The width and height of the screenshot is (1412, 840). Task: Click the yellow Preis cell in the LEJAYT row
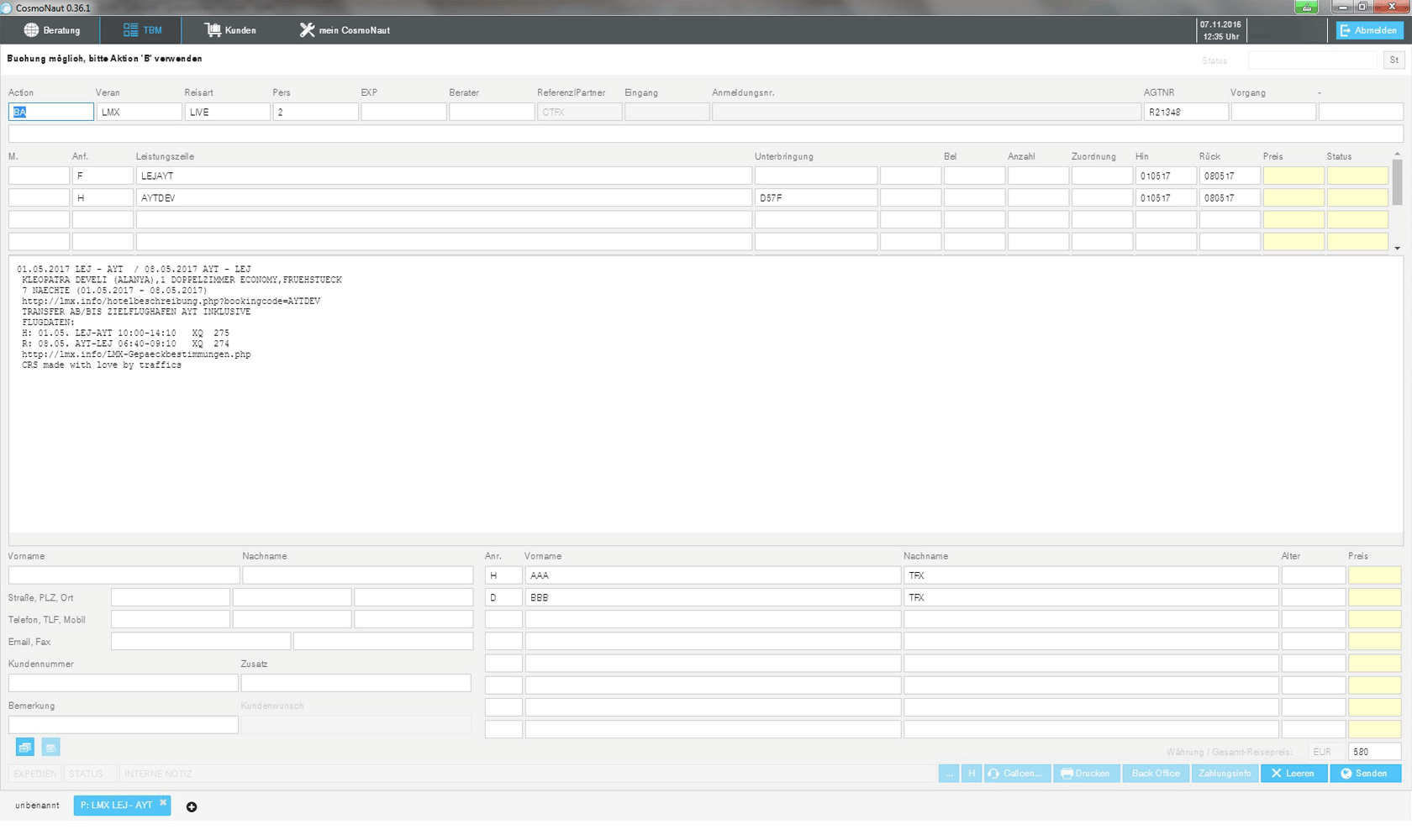pos(1293,176)
